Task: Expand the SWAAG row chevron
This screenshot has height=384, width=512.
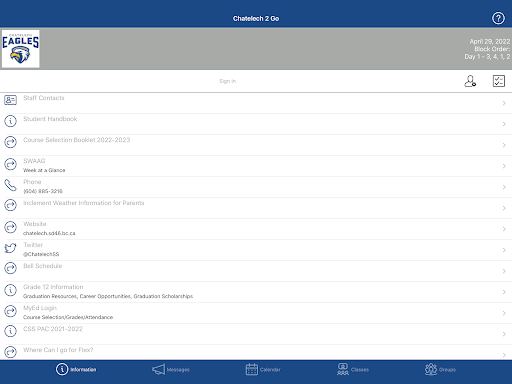Action: click(504, 166)
